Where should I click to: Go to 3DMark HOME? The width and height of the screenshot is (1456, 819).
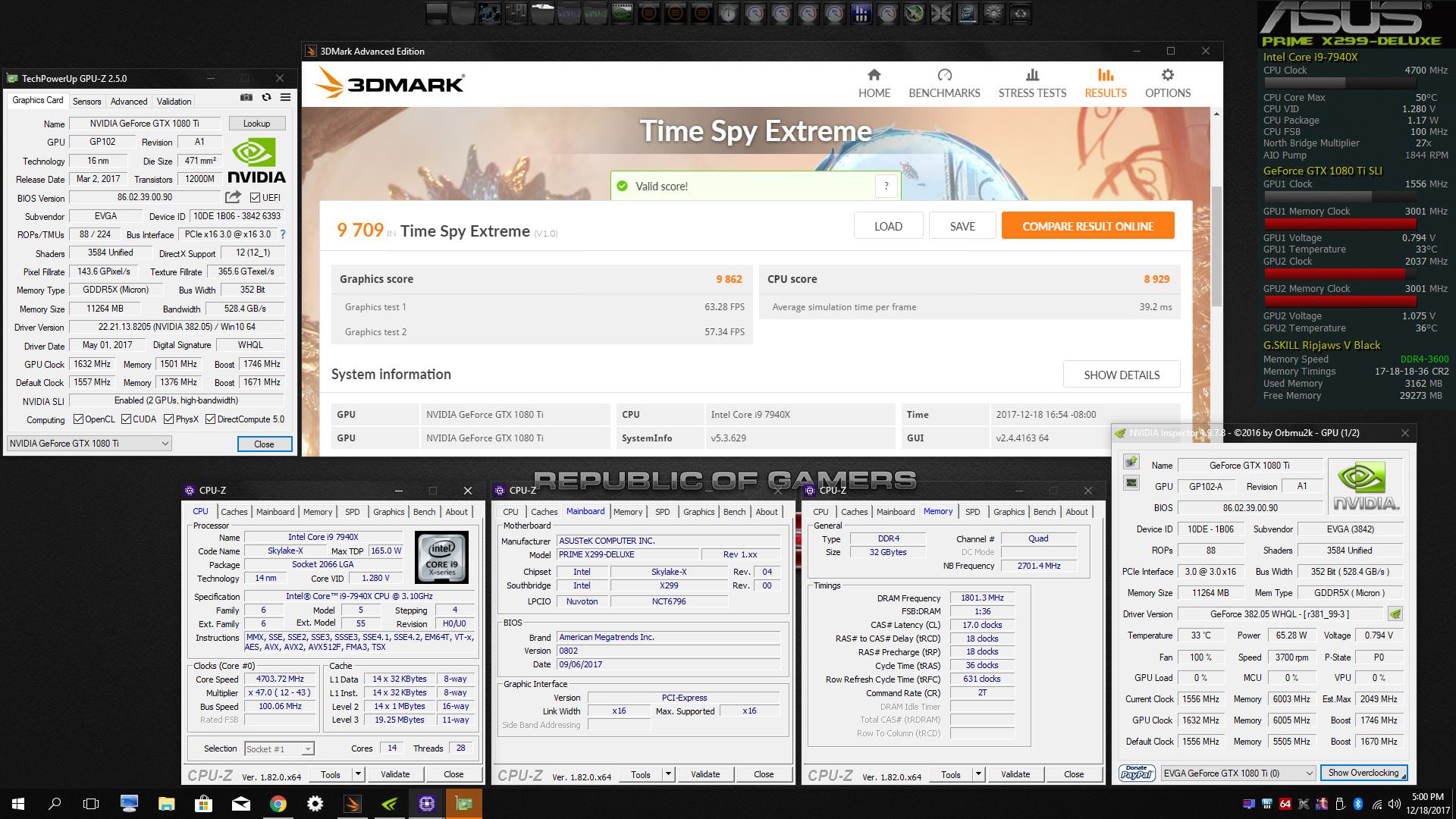click(874, 83)
